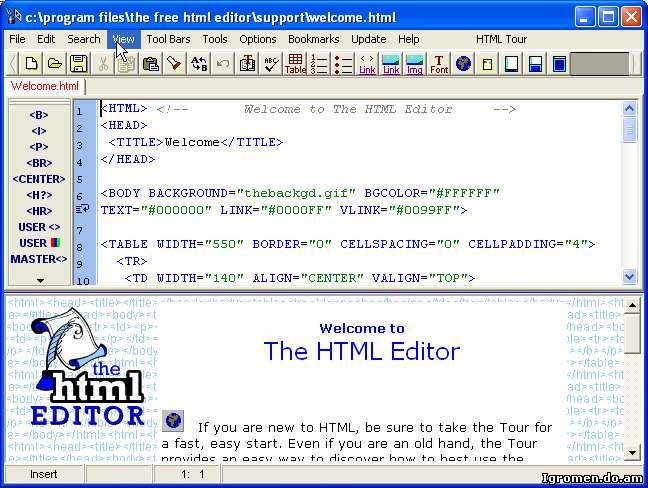The width and height of the screenshot is (648, 488).
Task: Open the Search menu
Action: pyautogui.click(x=84, y=39)
